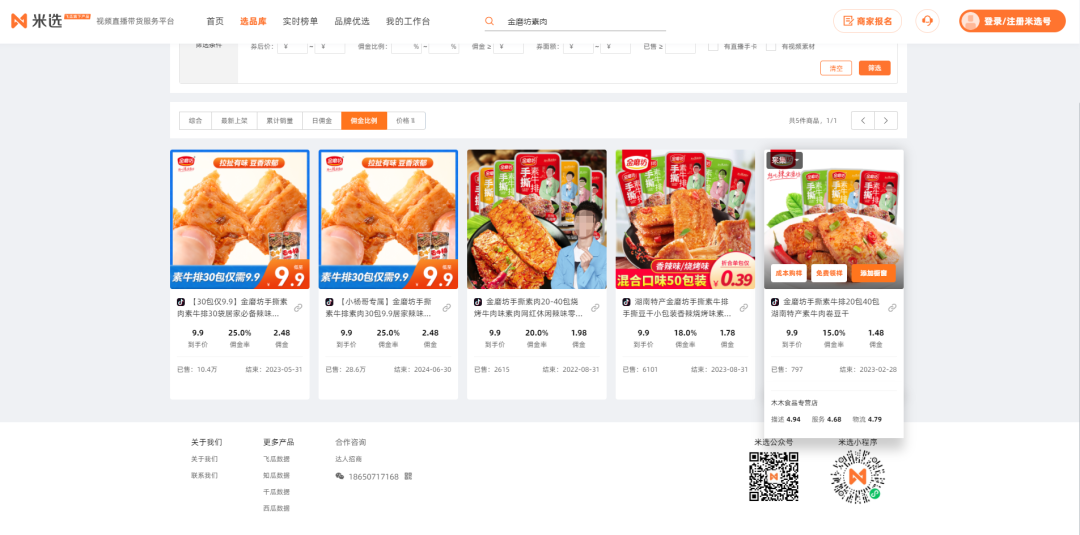Open 关于我们 footer link

click(204, 459)
